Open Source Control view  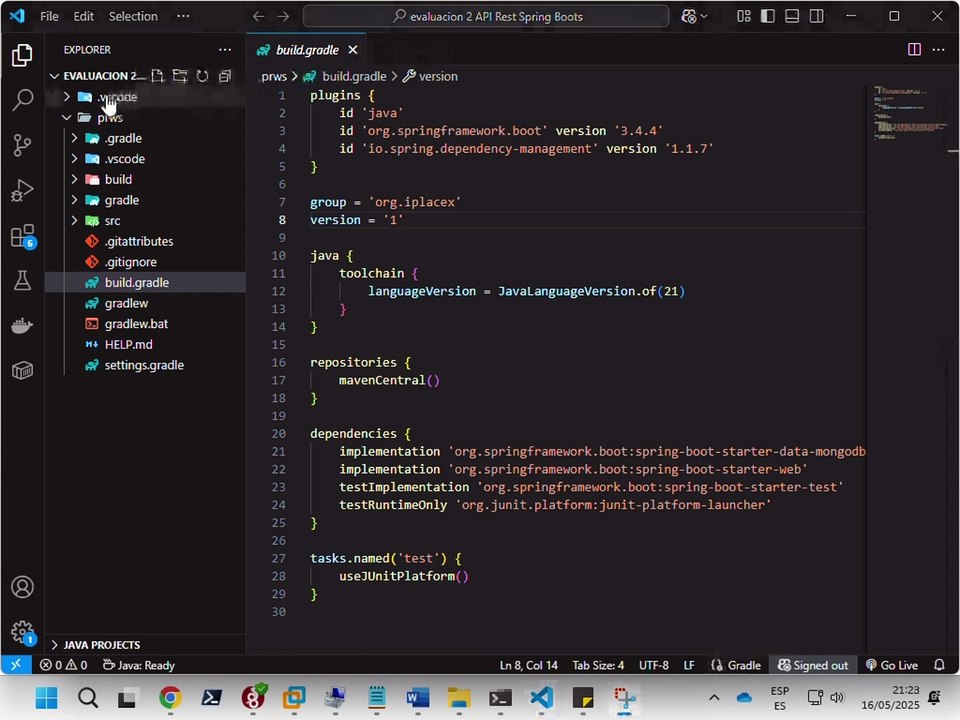[x=22, y=145]
